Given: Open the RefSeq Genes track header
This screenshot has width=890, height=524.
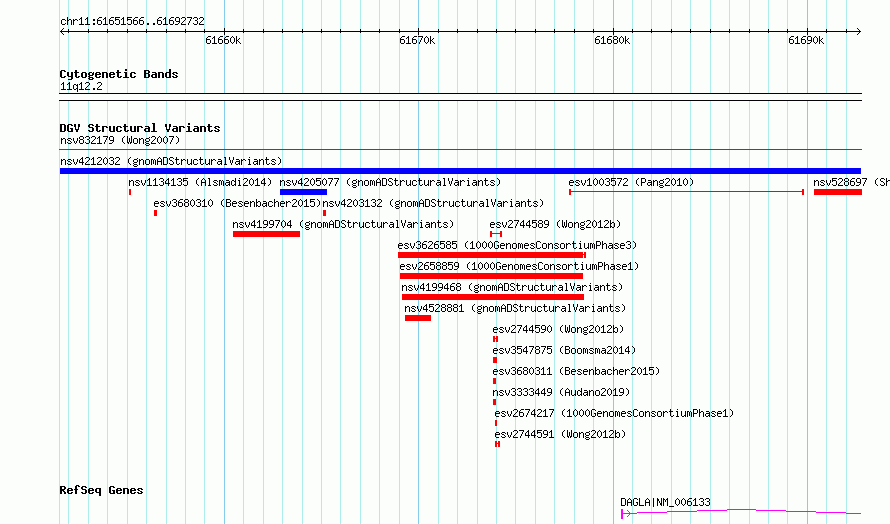Looking at the screenshot, I should (101, 490).
